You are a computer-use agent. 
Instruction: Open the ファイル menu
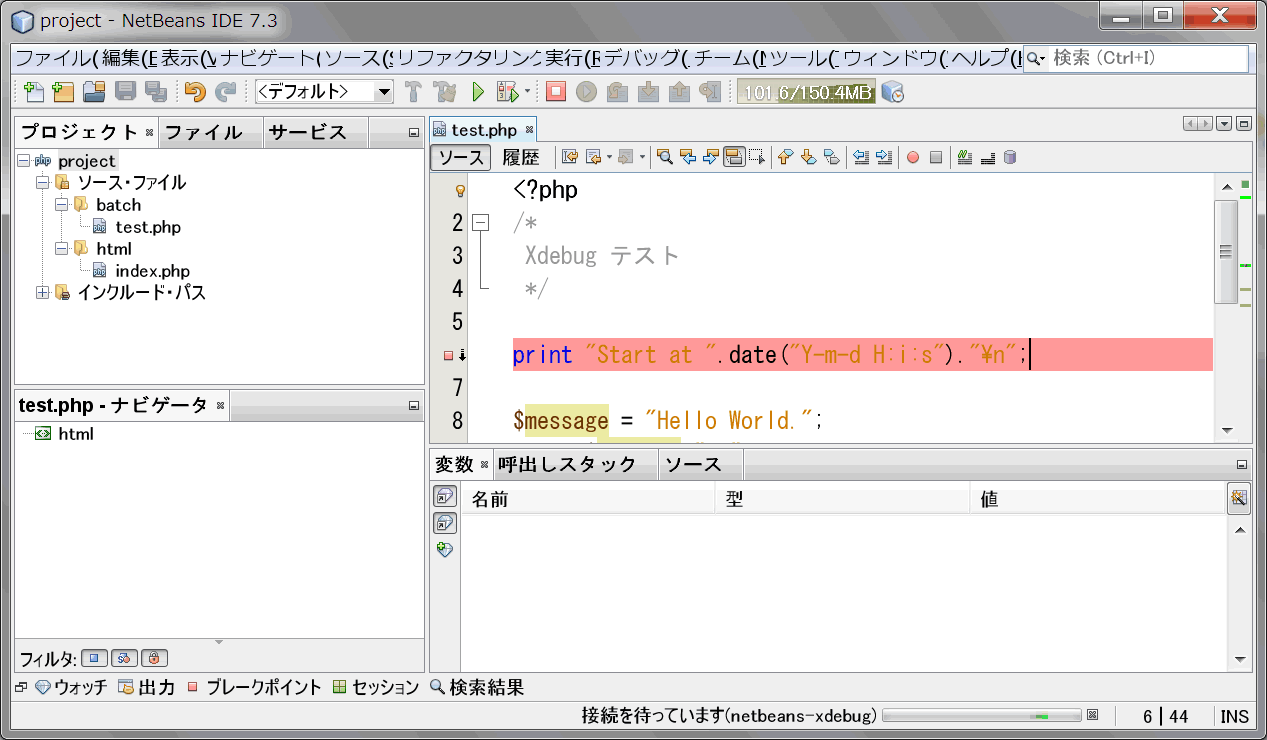pyautogui.click(x=56, y=59)
